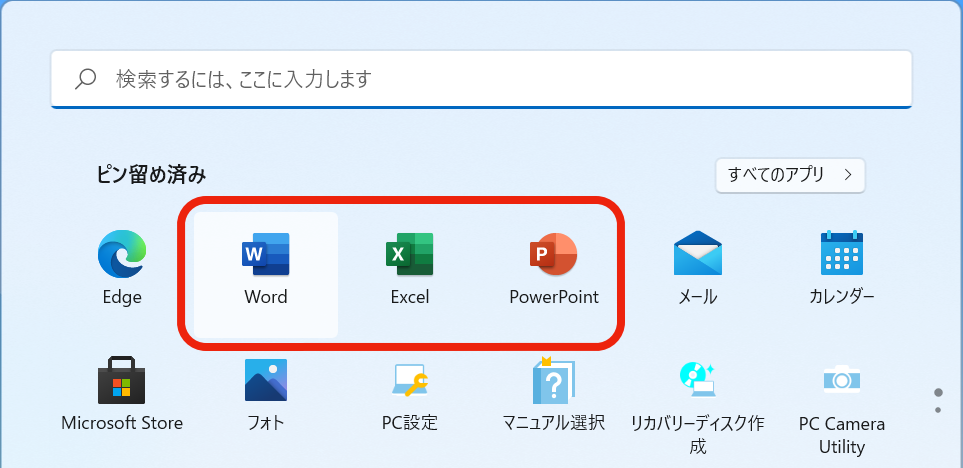Go to next pinned page dot

point(938,410)
